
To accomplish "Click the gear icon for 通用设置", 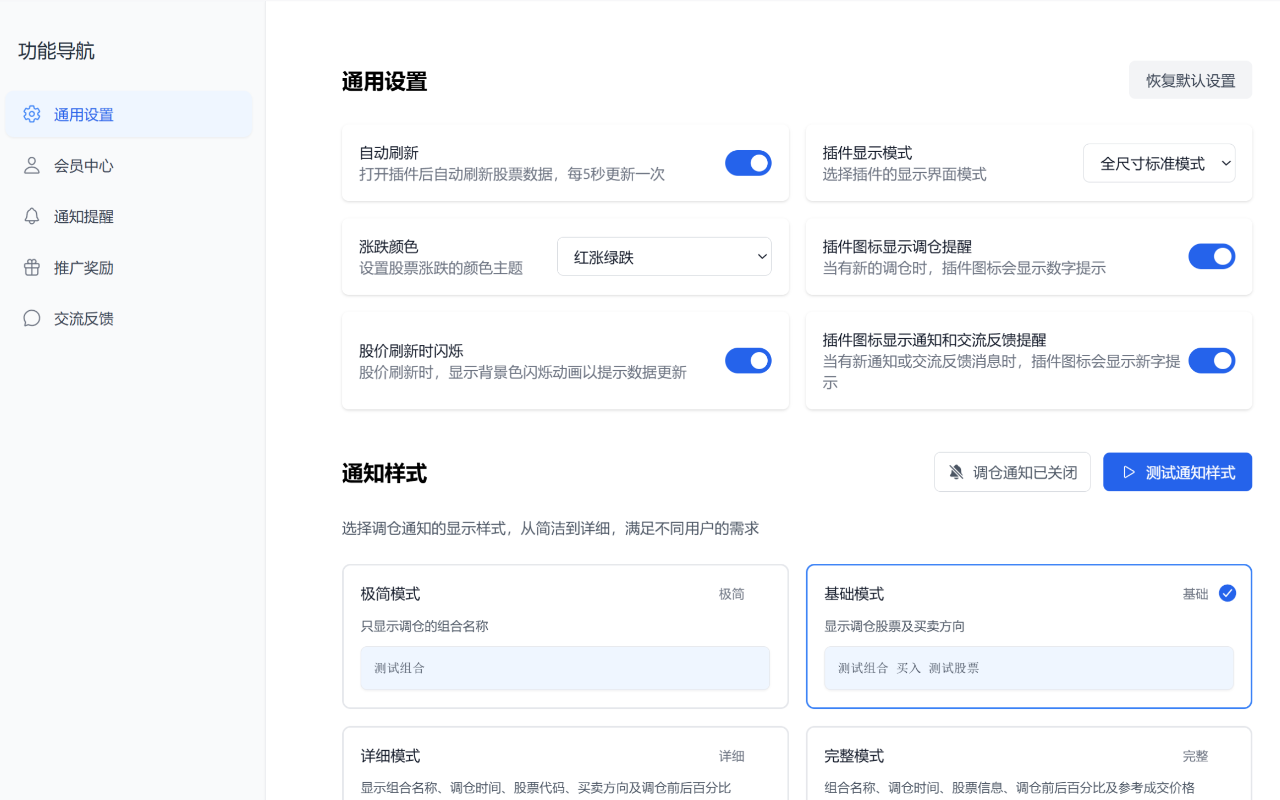I will tap(32, 114).
